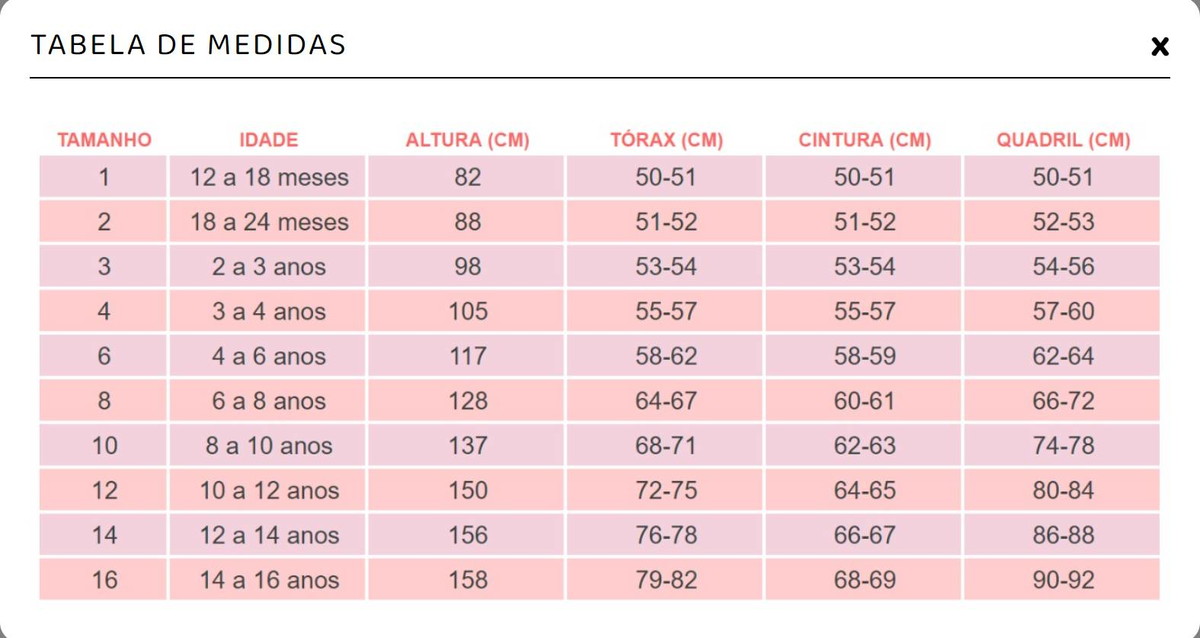Click the ALTURA (CM) column header
This screenshot has height=638, width=1200.
tap(467, 140)
